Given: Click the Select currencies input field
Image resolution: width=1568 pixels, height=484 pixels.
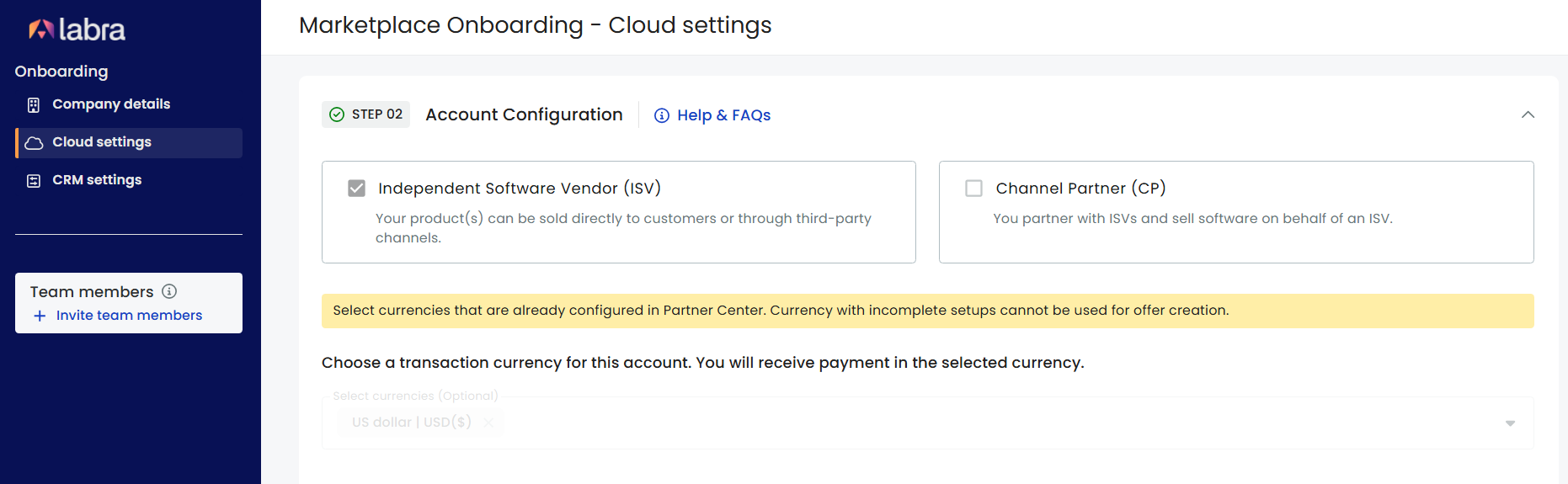Looking at the screenshot, I should (928, 423).
